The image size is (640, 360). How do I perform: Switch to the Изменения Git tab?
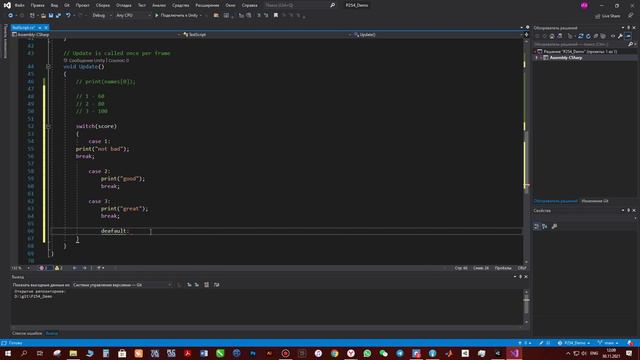[595, 201]
